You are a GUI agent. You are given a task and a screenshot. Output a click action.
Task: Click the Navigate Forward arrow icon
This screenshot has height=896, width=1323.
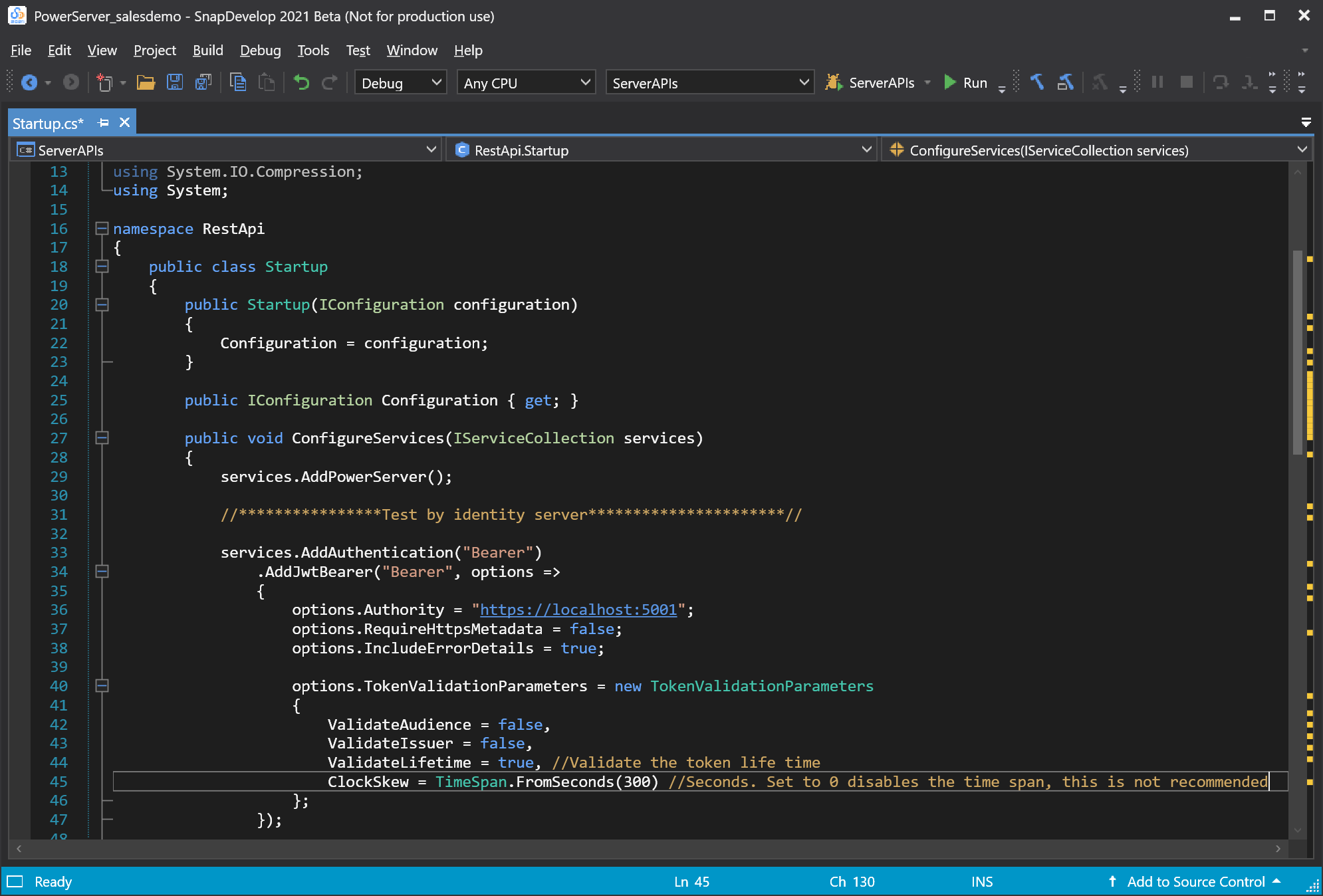pos(70,82)
